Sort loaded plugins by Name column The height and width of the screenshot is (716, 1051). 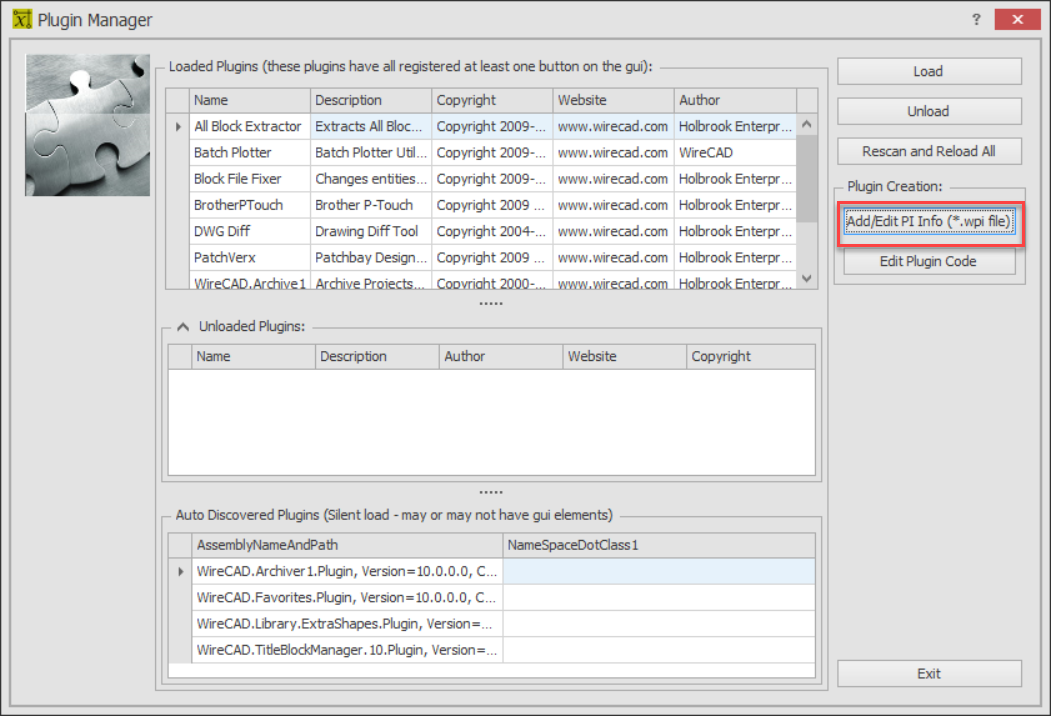[x=250, y=100]
